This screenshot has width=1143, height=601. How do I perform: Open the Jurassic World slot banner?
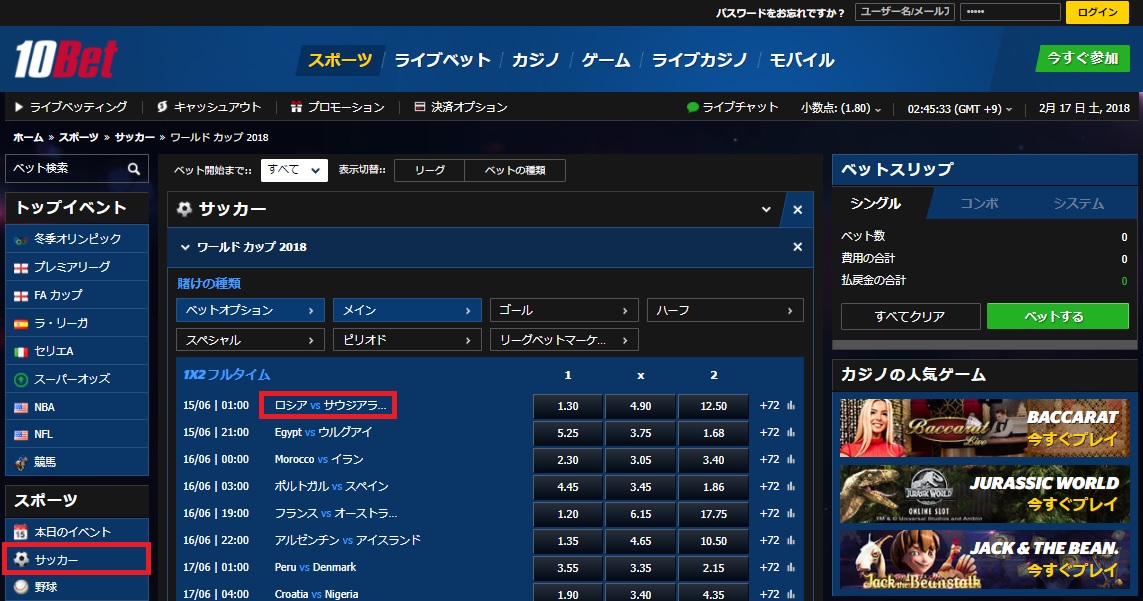(984, 495)
